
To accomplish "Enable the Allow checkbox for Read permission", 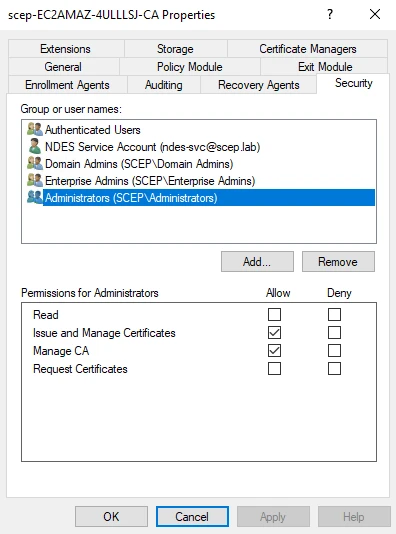I will [274, 315].
